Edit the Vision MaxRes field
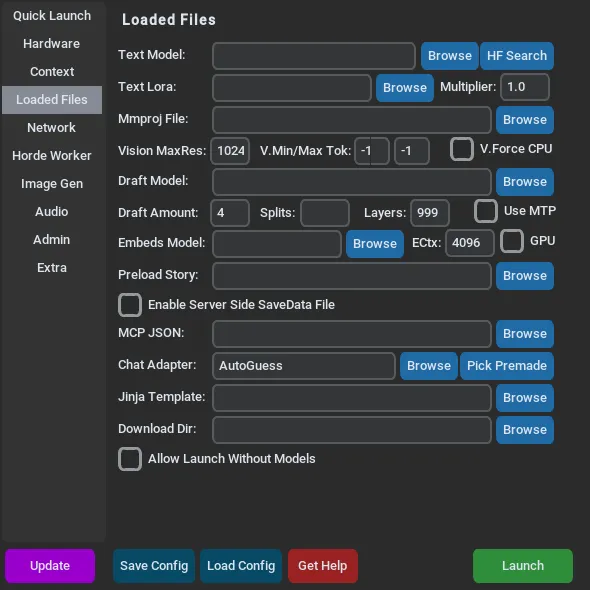 pyautogui.click(x=230, y=151)
